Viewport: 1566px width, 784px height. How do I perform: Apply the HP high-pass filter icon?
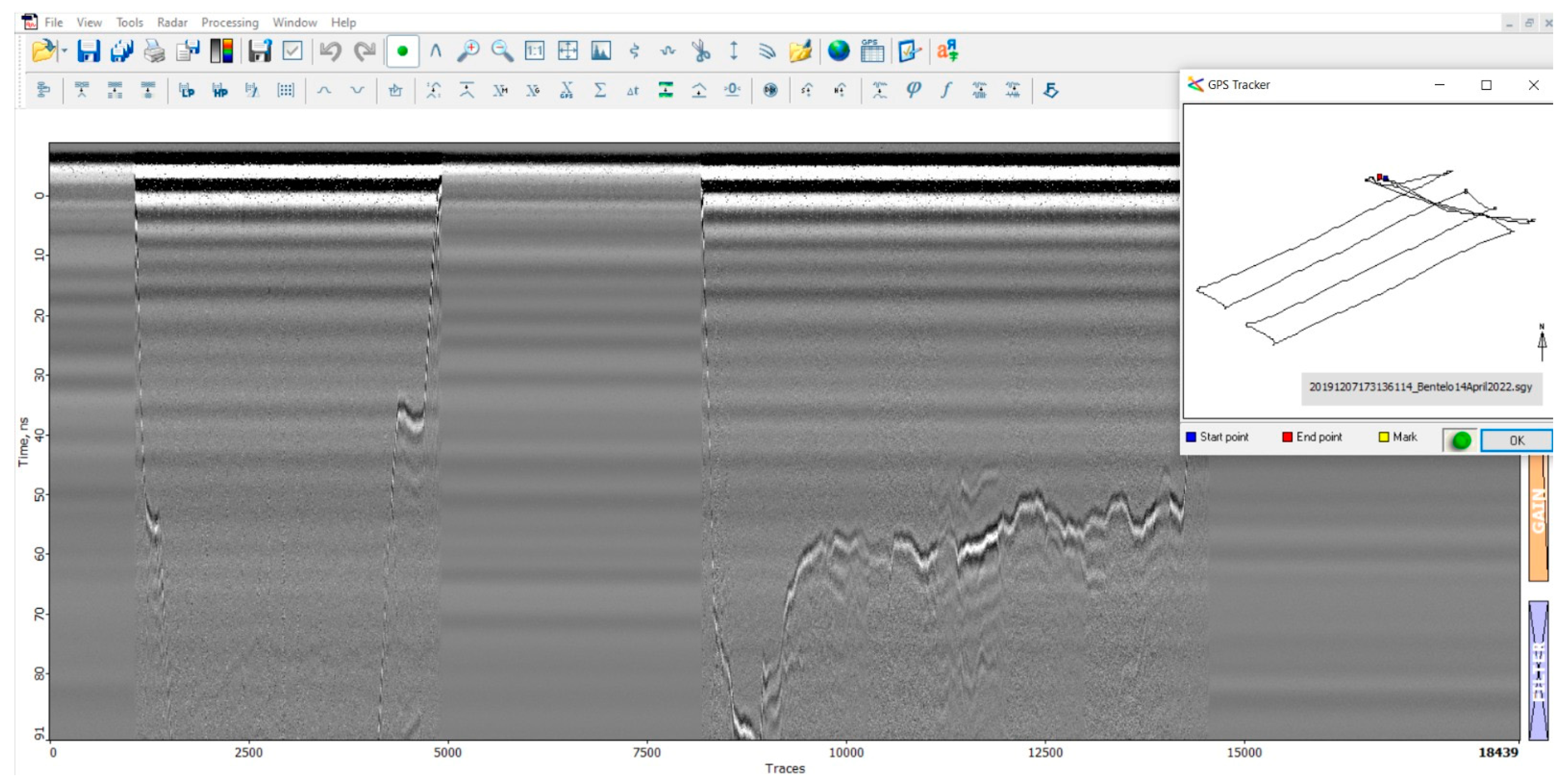click(219, 91)
